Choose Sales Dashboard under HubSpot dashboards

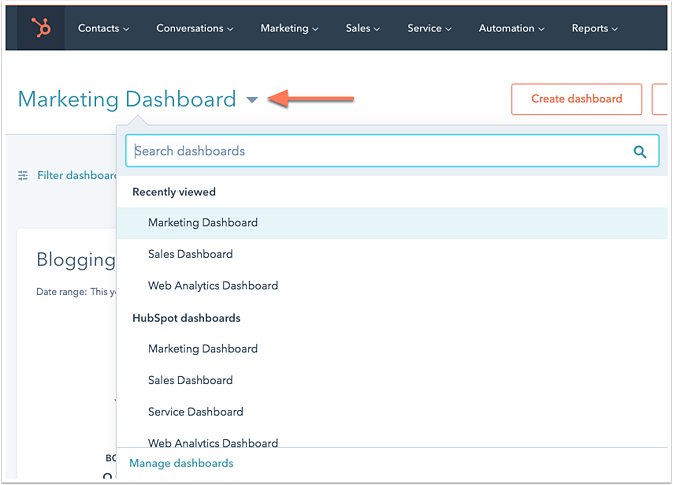point(190,380)
